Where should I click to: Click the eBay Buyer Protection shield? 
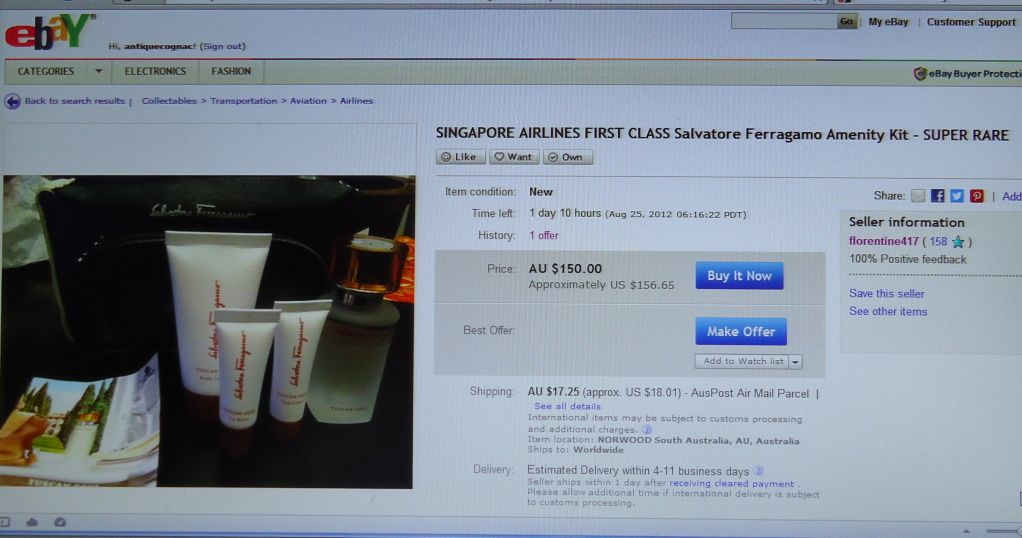[920, 74]
